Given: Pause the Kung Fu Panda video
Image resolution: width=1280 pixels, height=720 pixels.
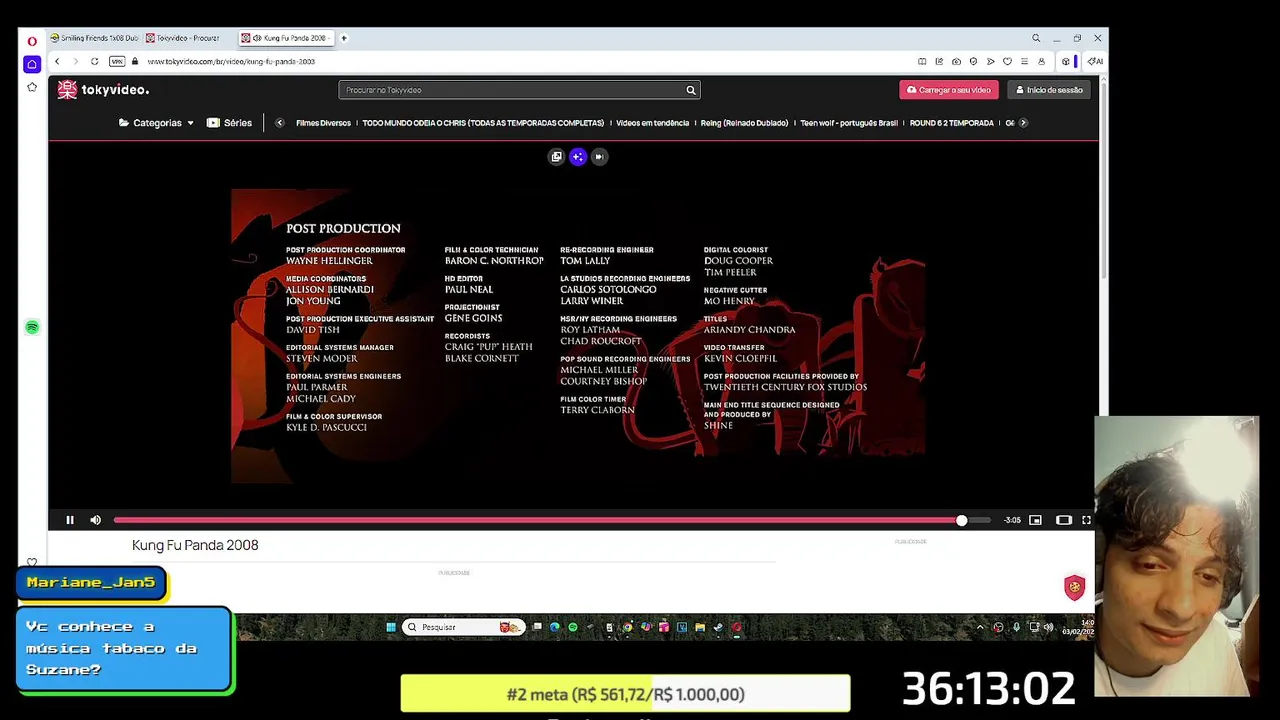Looking at the screenshot, I should coord(70,520).
